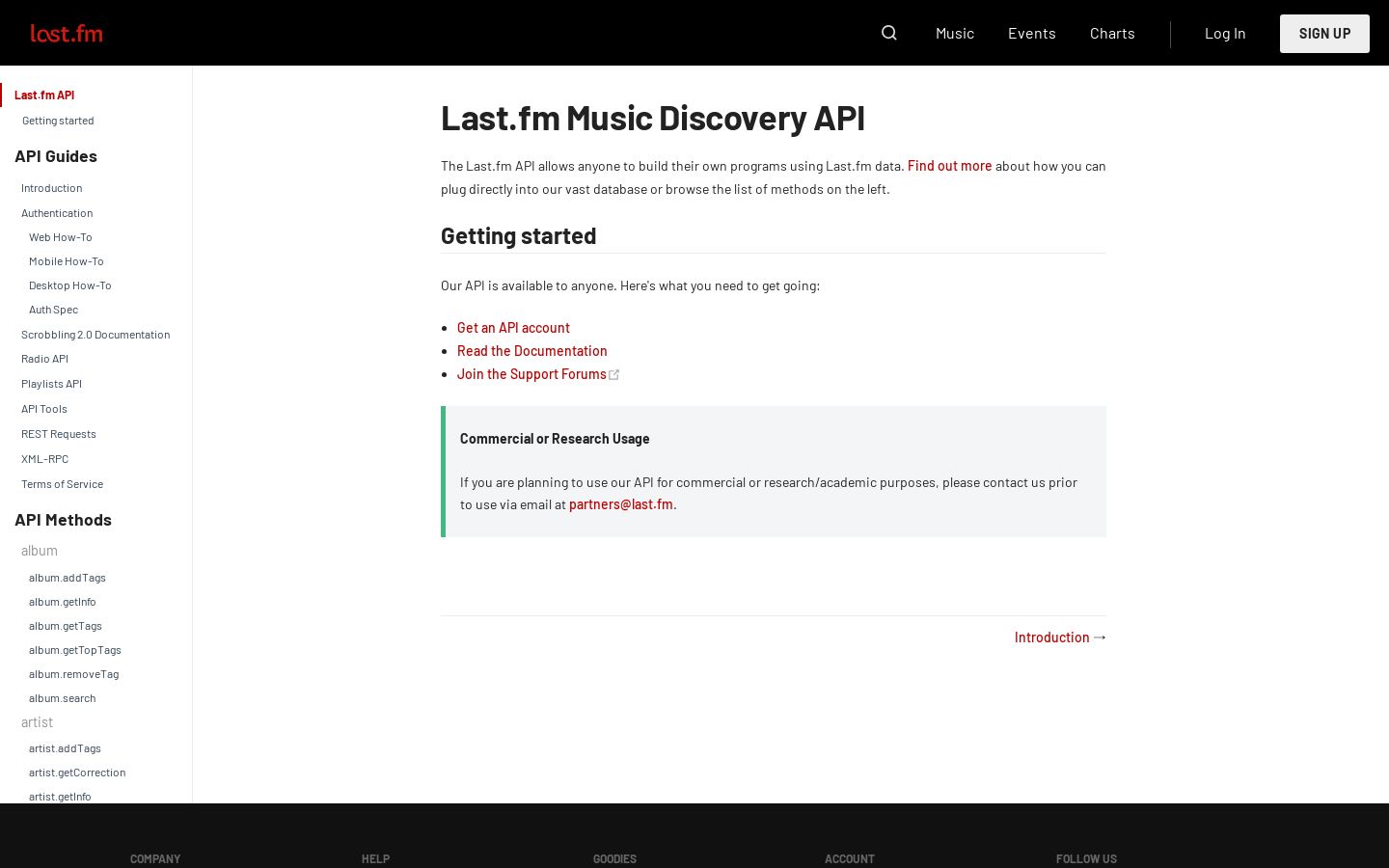Open Web How-To in sidebar
The image size is (1389, 868).
[x=61, y=237]
